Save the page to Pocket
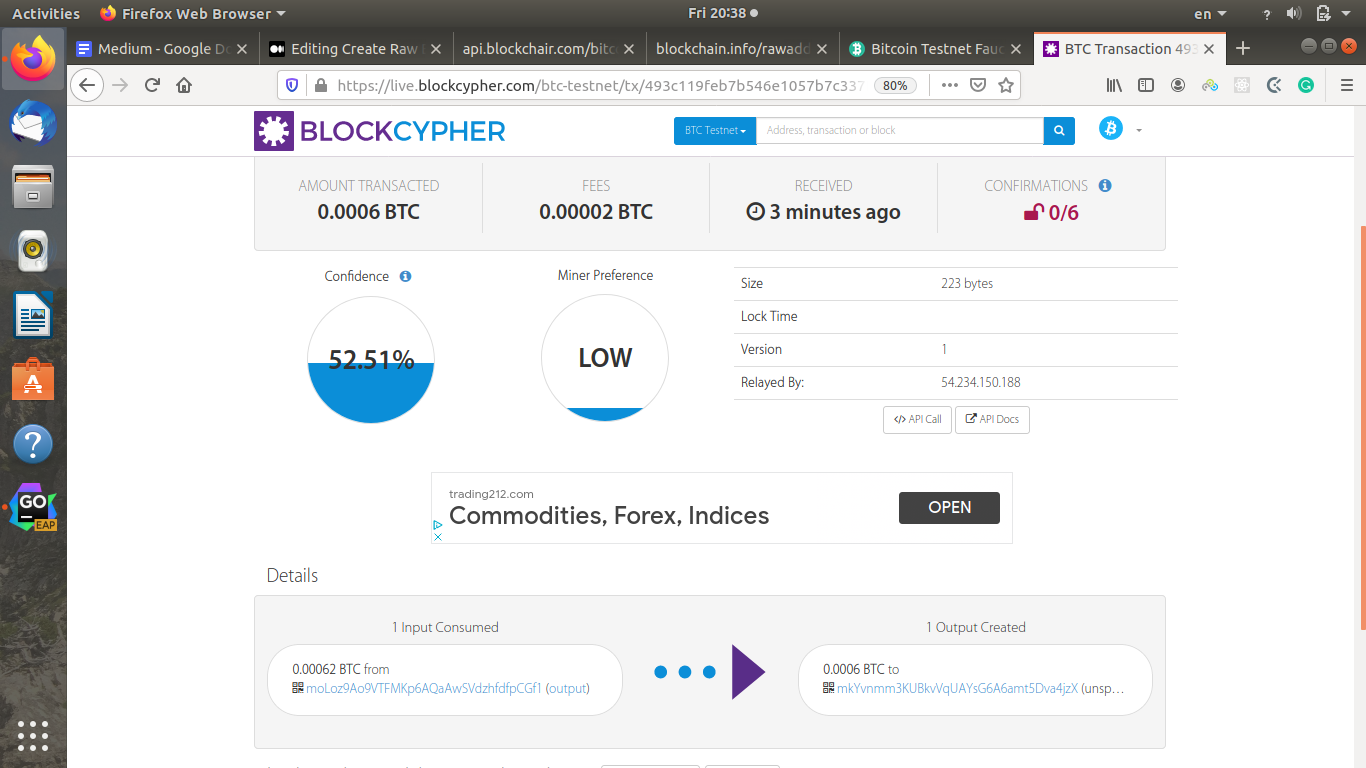The width and height of the screenshot is (1366, 768). (979, 85)
